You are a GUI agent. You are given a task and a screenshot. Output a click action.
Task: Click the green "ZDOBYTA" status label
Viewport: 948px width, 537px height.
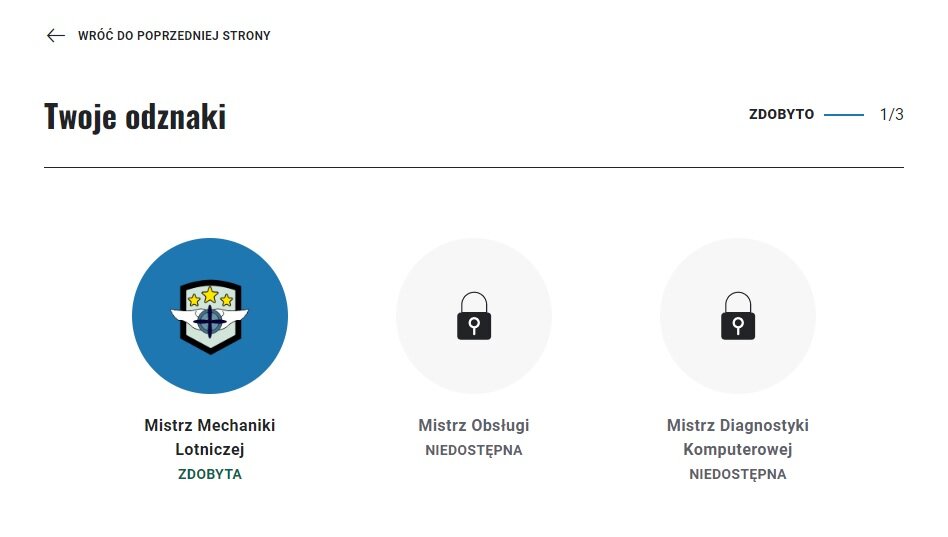coord(210,475)
